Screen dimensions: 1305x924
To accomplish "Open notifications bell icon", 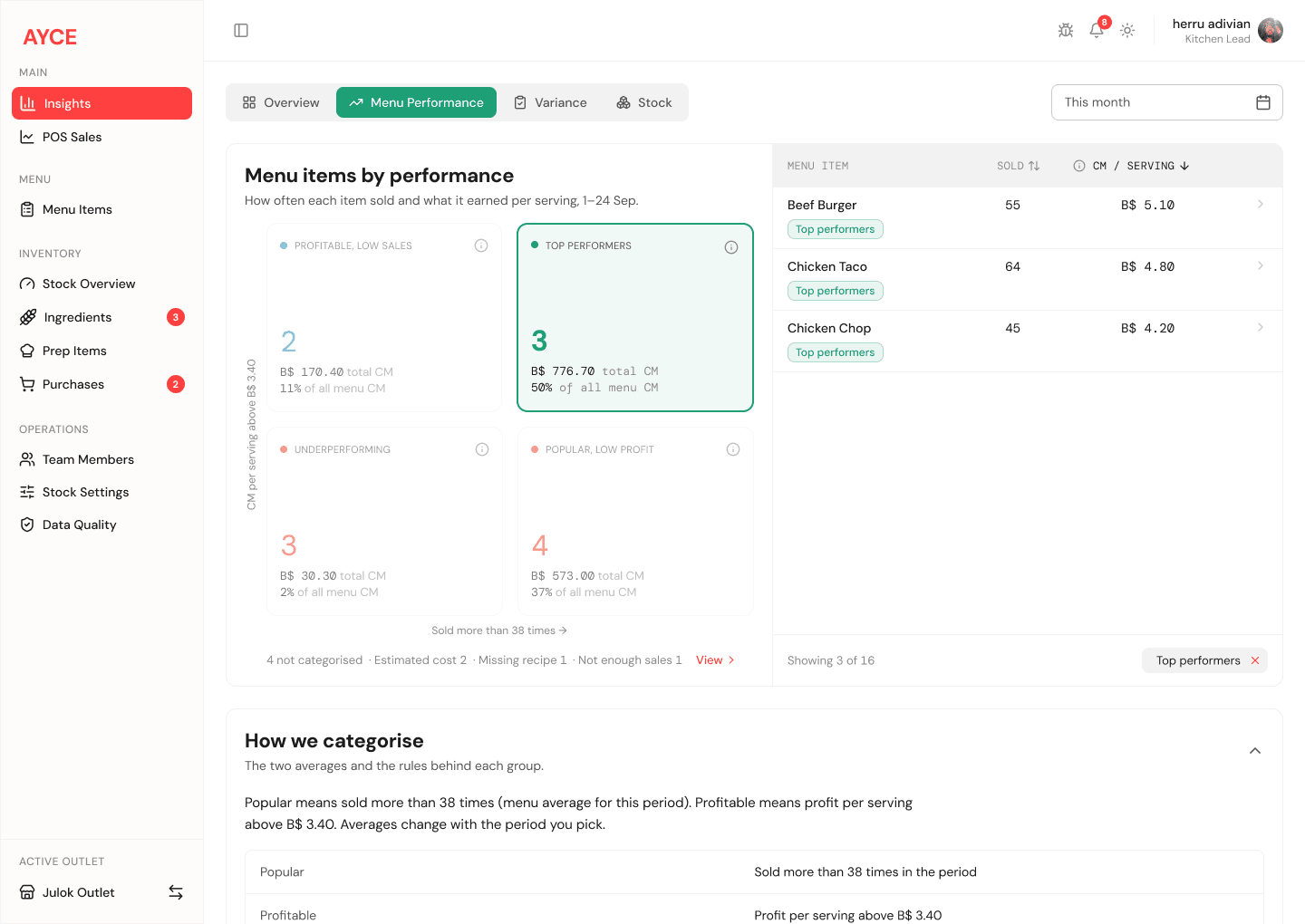I will pyautogui.click(x=1097, y=30).
